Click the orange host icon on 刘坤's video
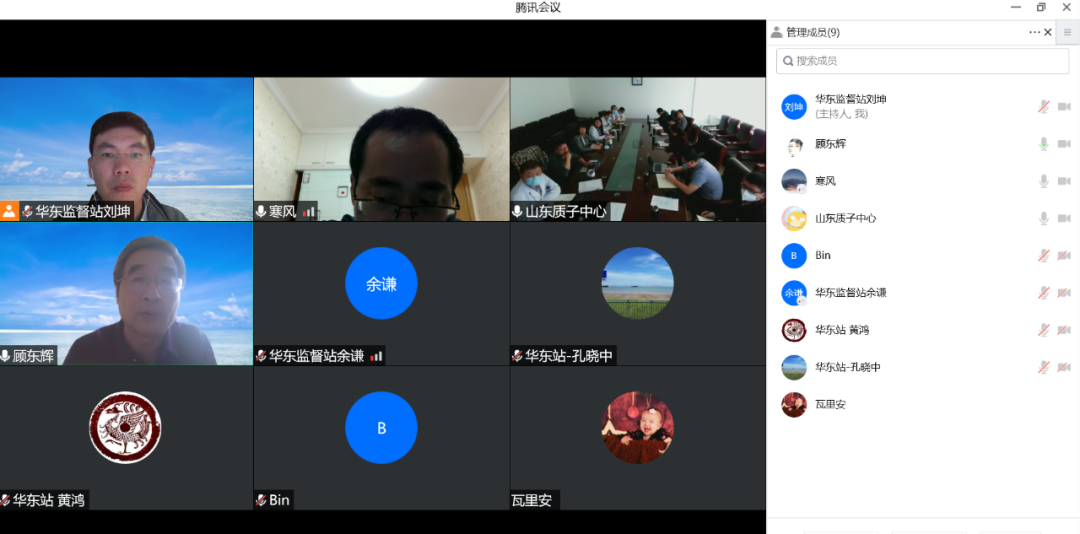 tap(9, 212)
